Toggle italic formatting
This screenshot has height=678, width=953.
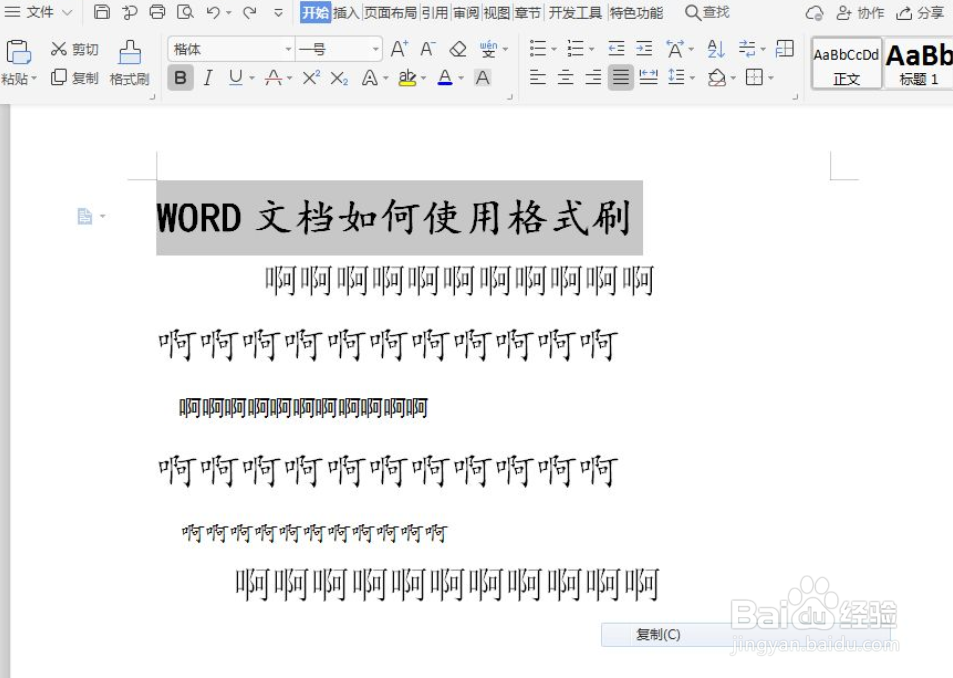tap(207, 77)
